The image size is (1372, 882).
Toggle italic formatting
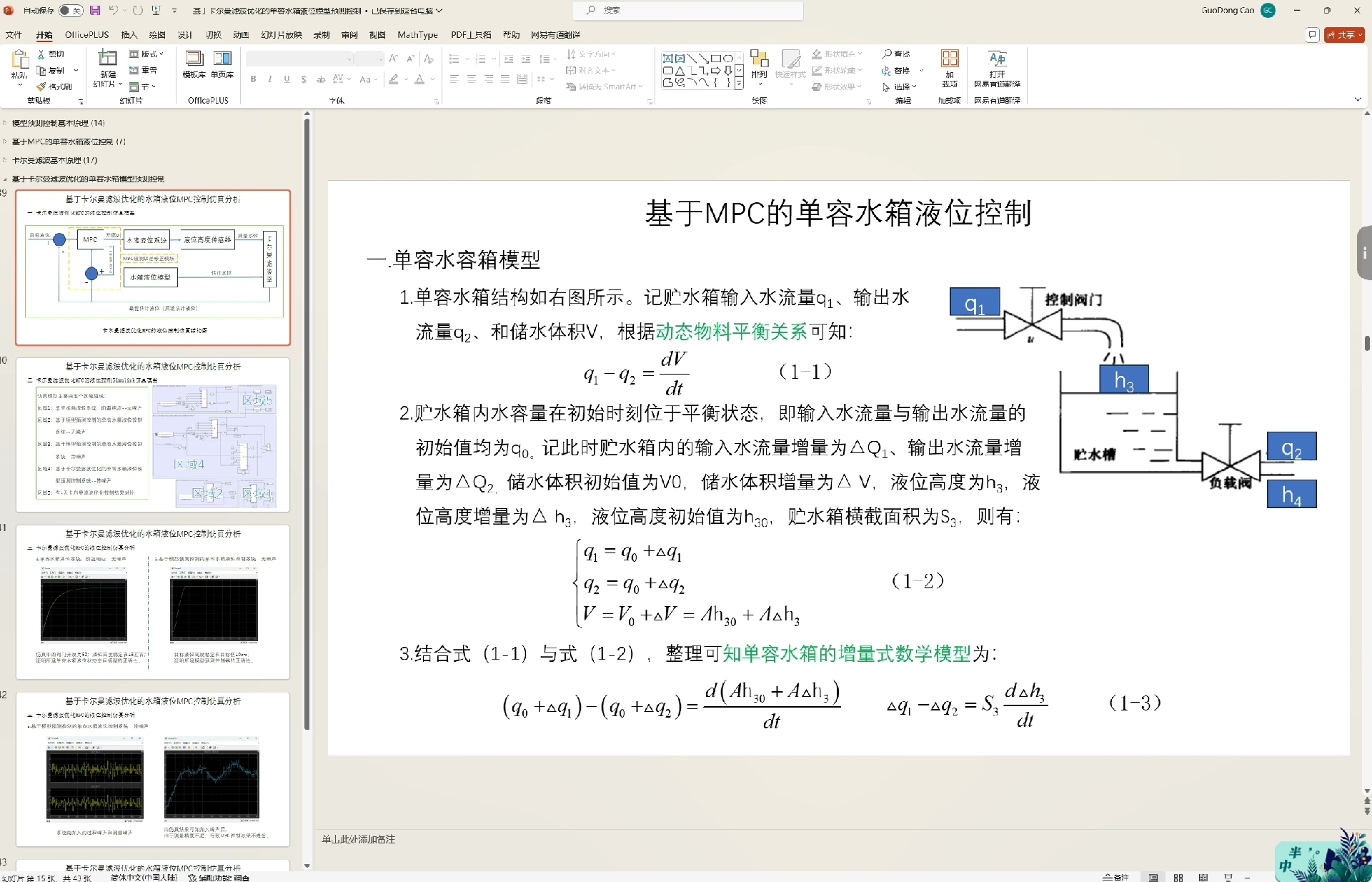270,79
